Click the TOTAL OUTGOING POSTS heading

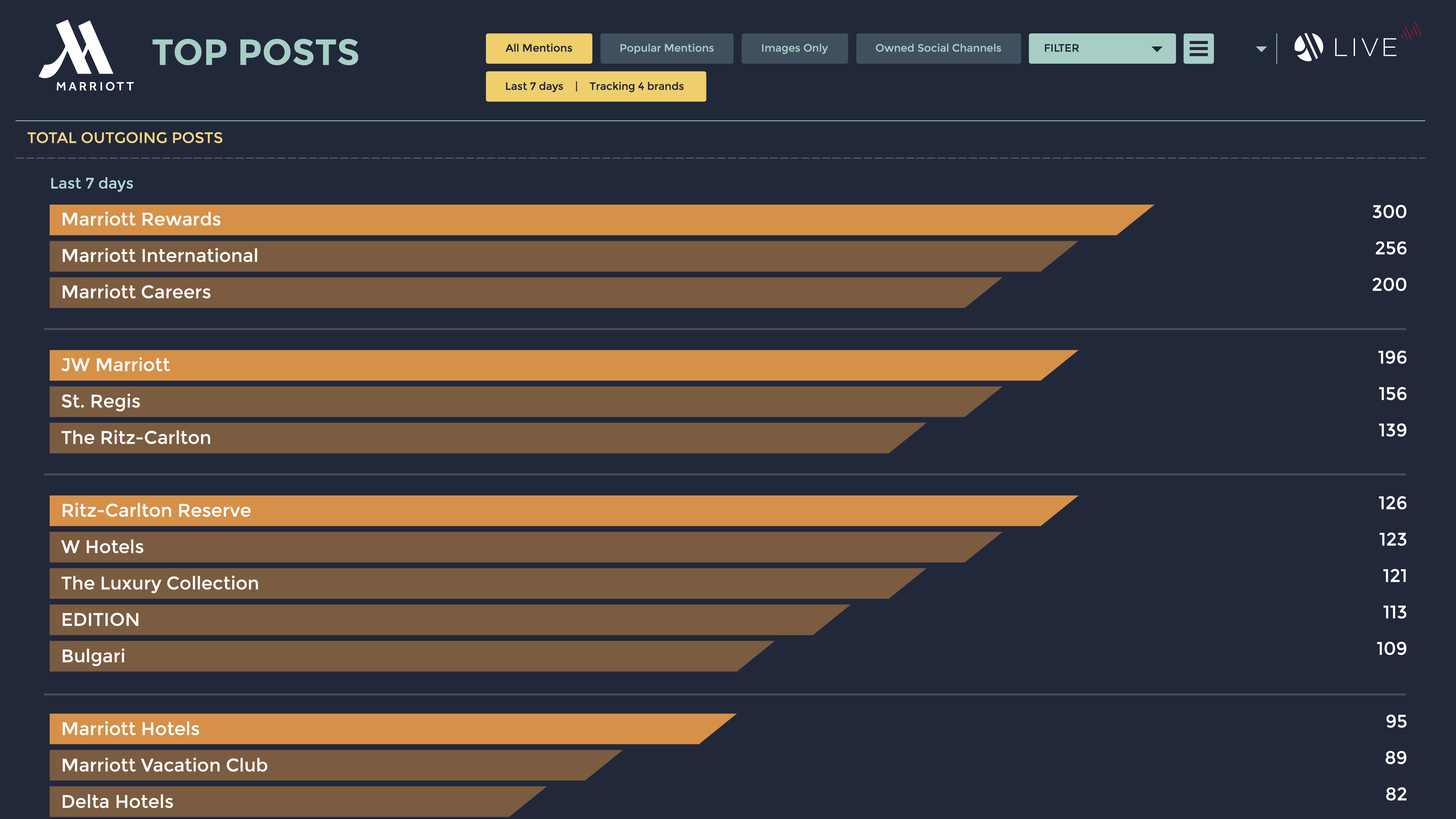[x=125, y=138]
